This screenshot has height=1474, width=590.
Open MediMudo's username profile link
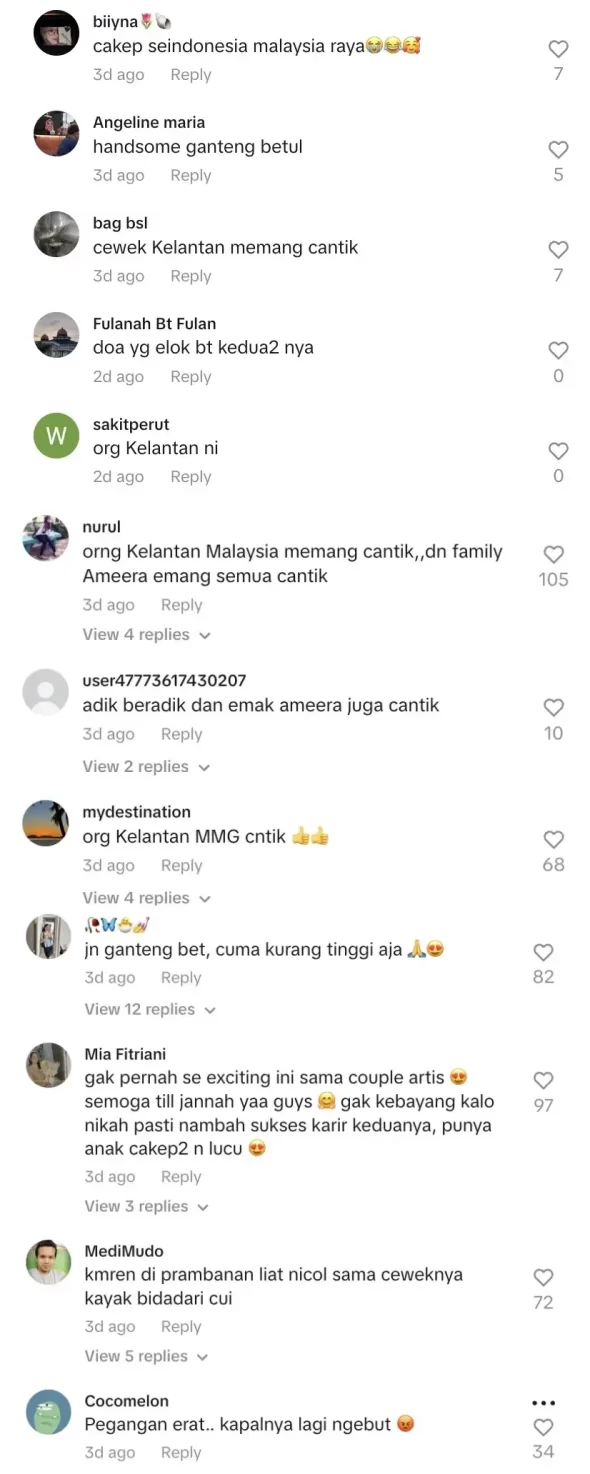click(x=124, y=1251)
